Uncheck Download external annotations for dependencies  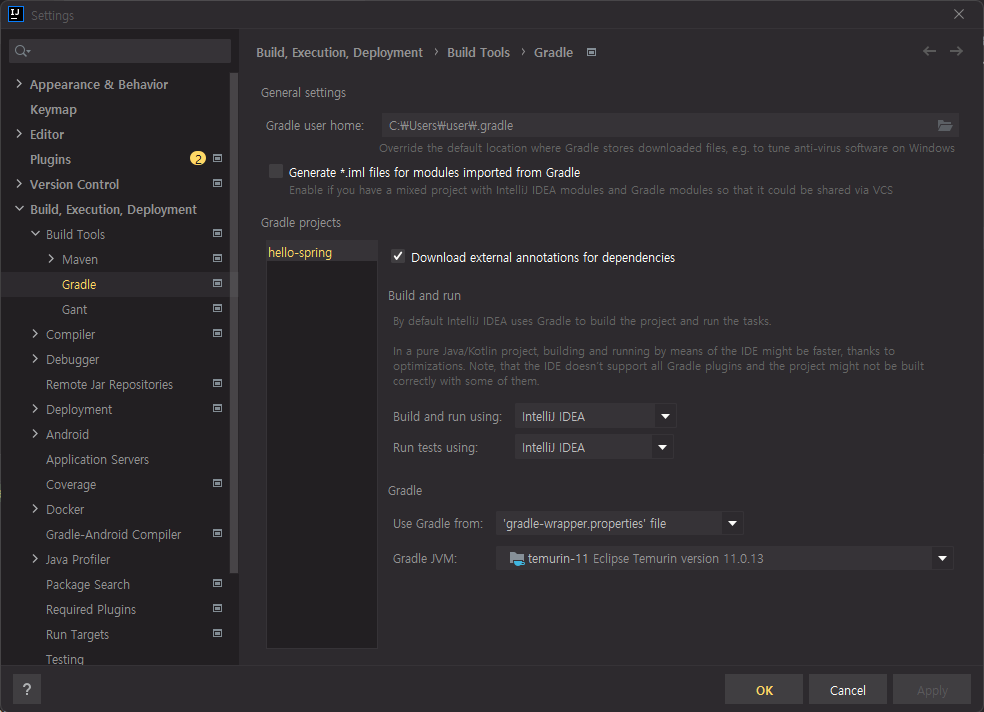coord(398,257)
